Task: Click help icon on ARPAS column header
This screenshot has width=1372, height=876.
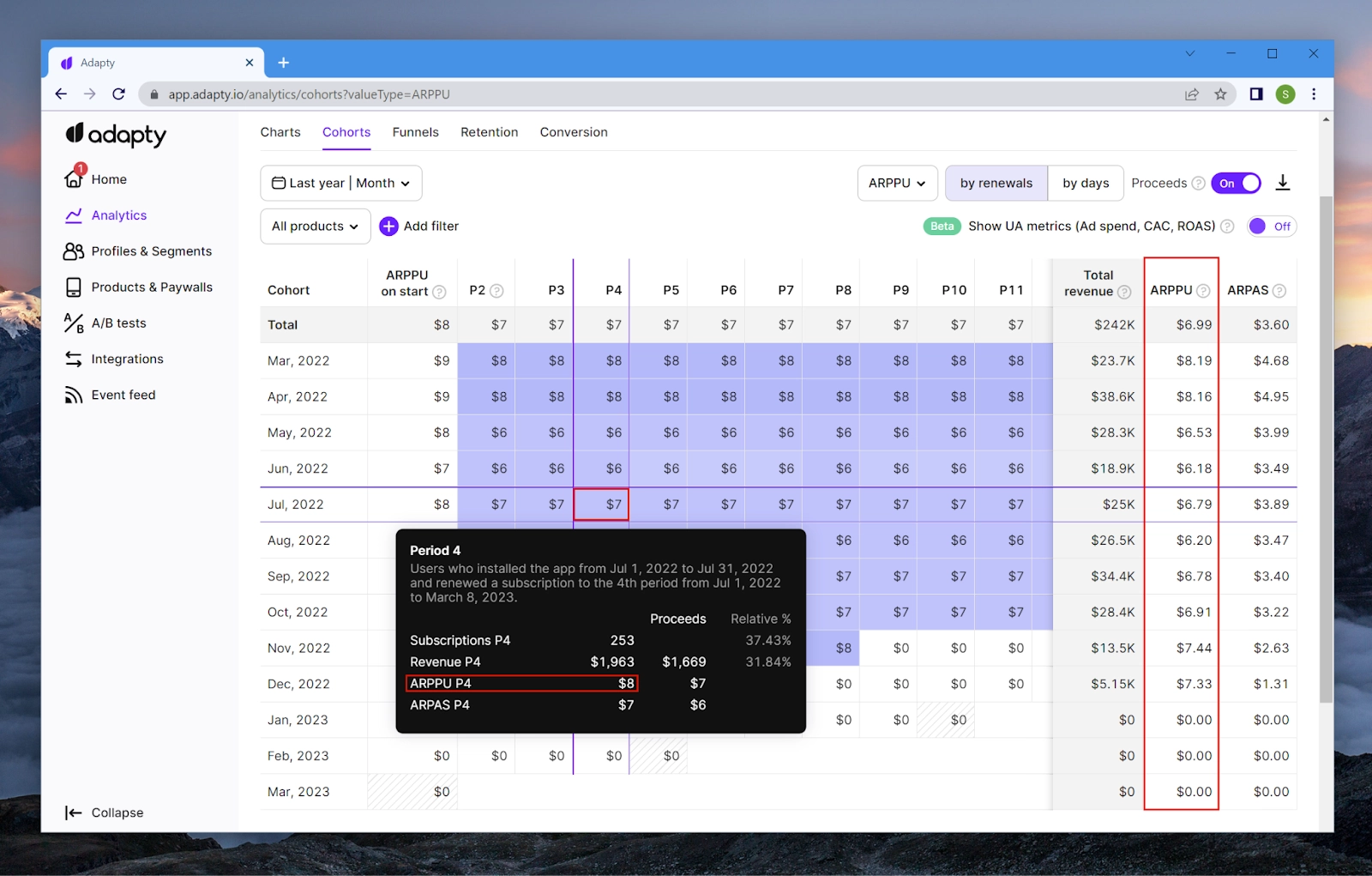Action: [1279, 291]
